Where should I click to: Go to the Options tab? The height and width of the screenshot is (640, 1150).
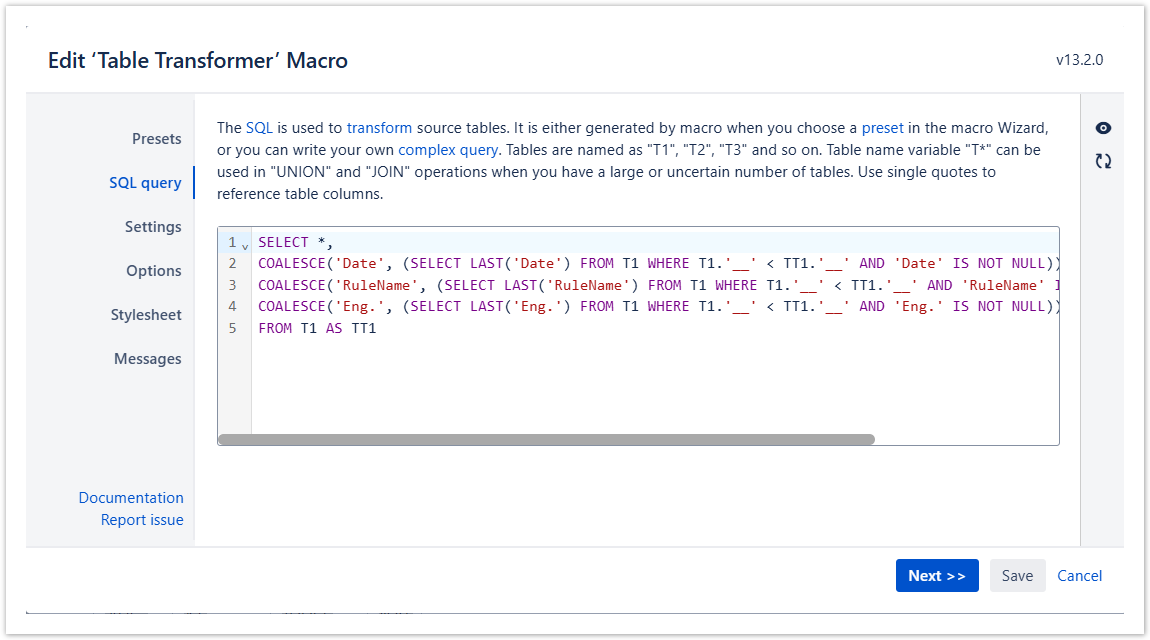[x=153, y=271]
